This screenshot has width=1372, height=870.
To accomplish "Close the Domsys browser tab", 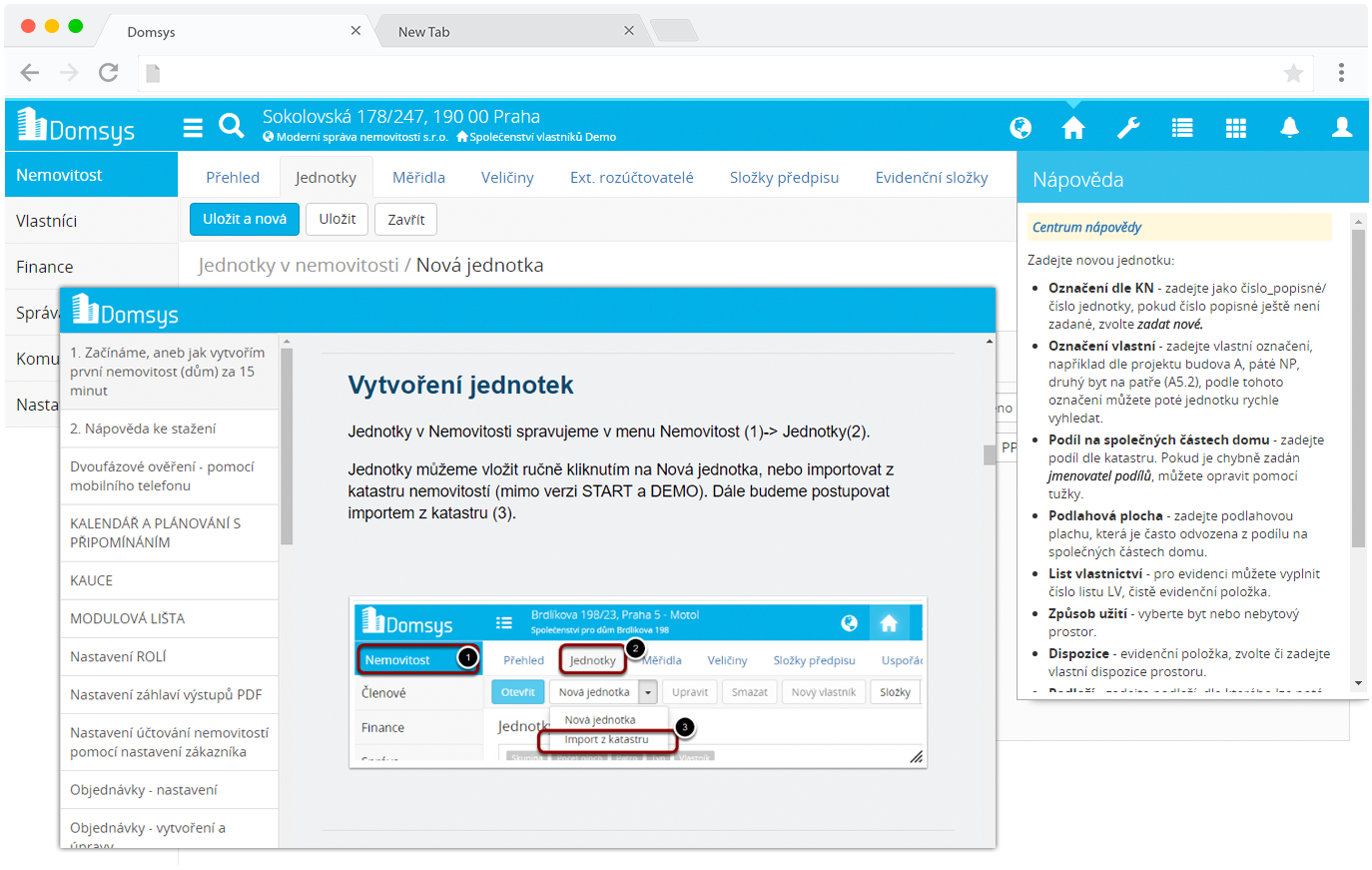I will (x=355, y=31).
